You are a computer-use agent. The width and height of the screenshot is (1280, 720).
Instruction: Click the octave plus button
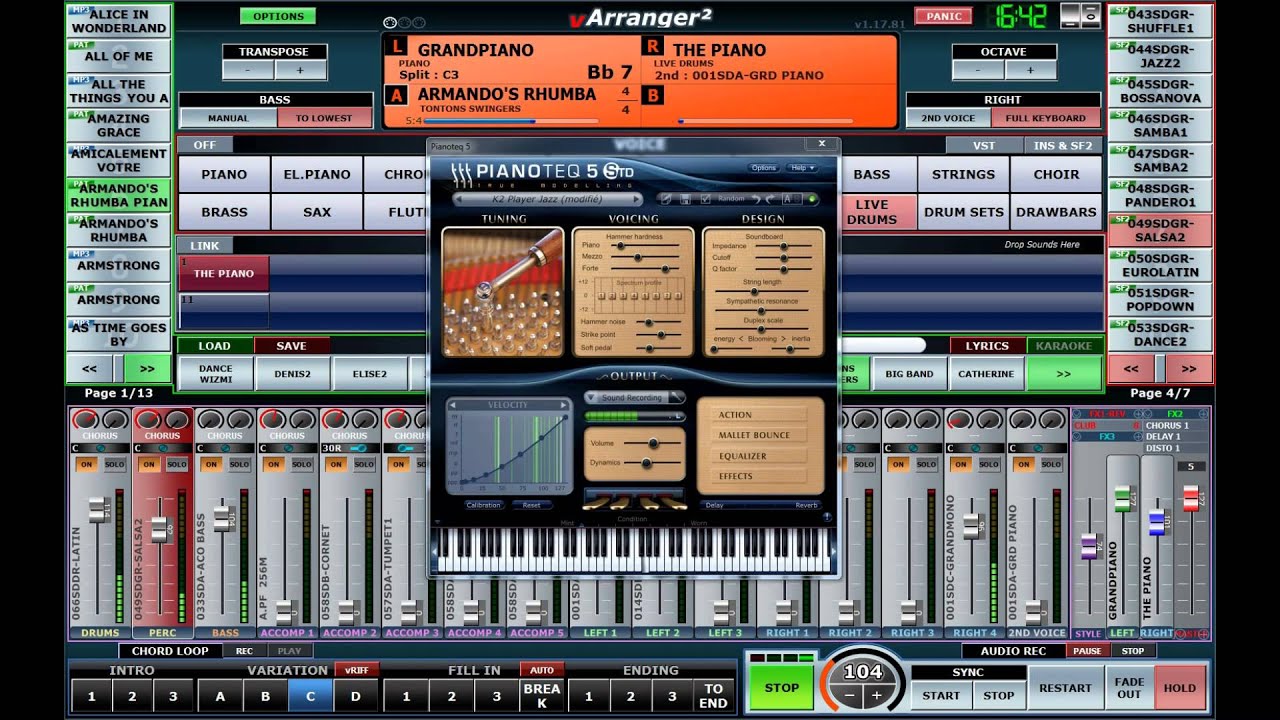1029,69
